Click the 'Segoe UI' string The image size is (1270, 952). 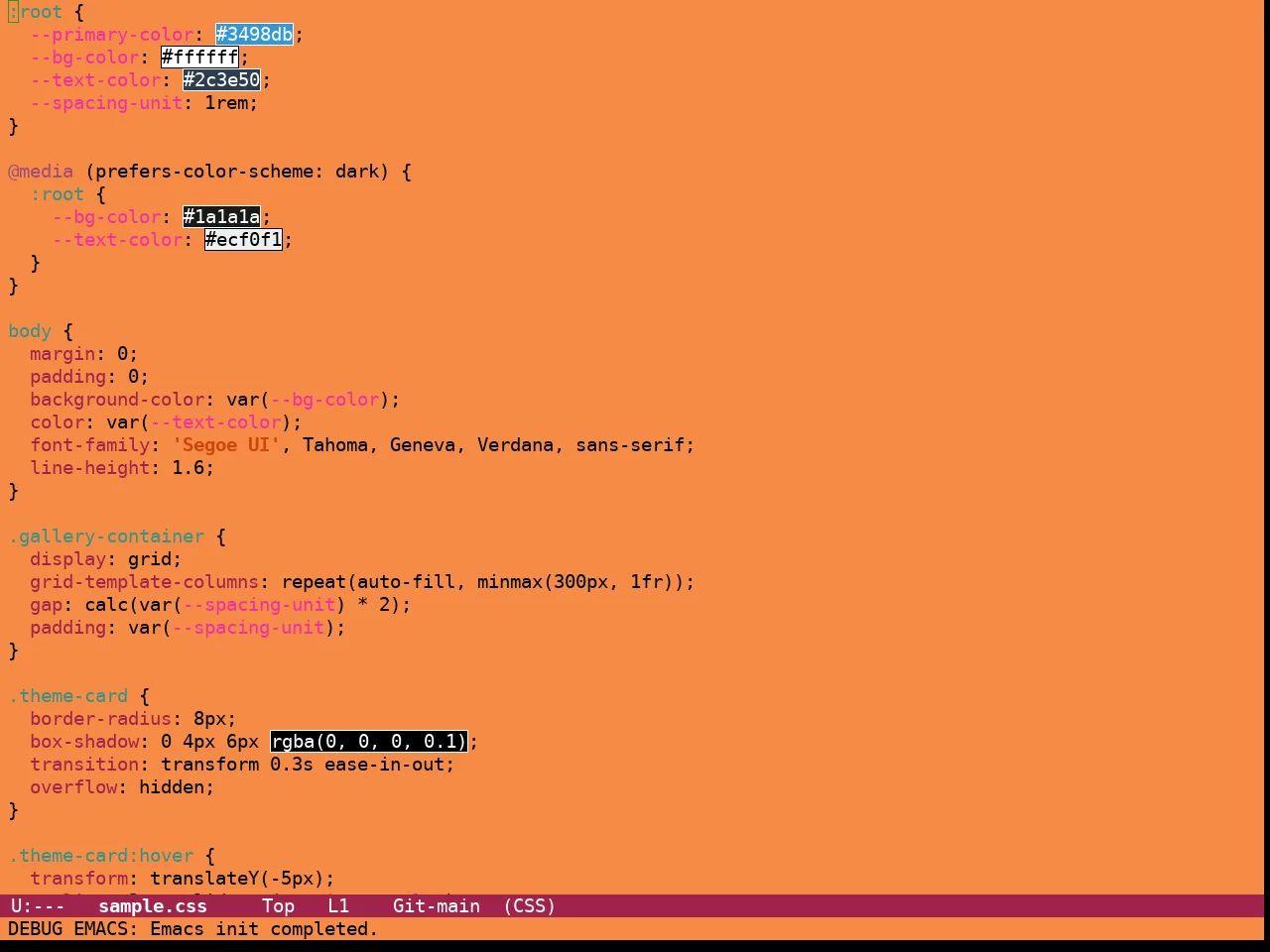[226, 445]
